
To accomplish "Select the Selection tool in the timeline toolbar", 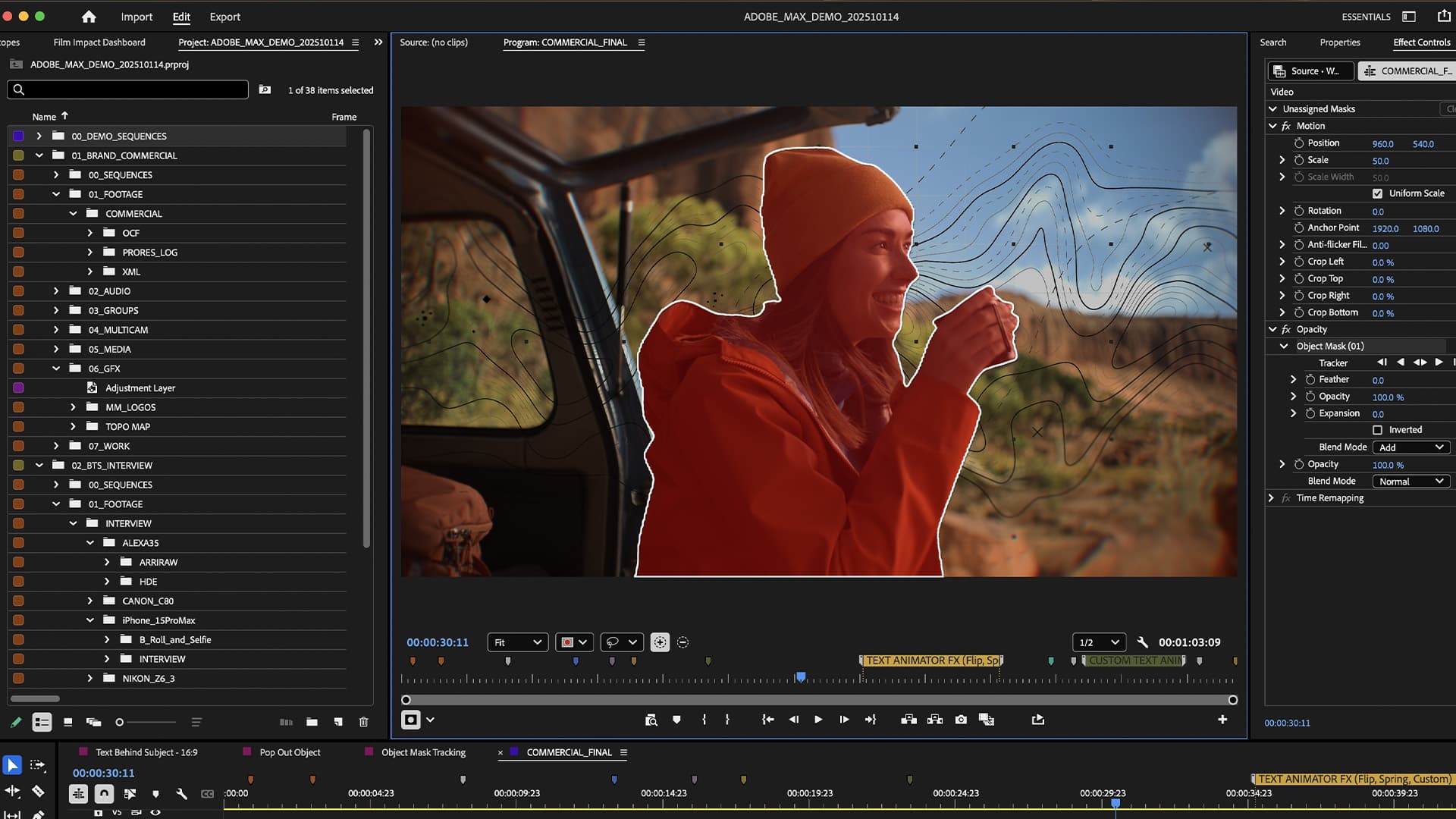I will point(11,764).
